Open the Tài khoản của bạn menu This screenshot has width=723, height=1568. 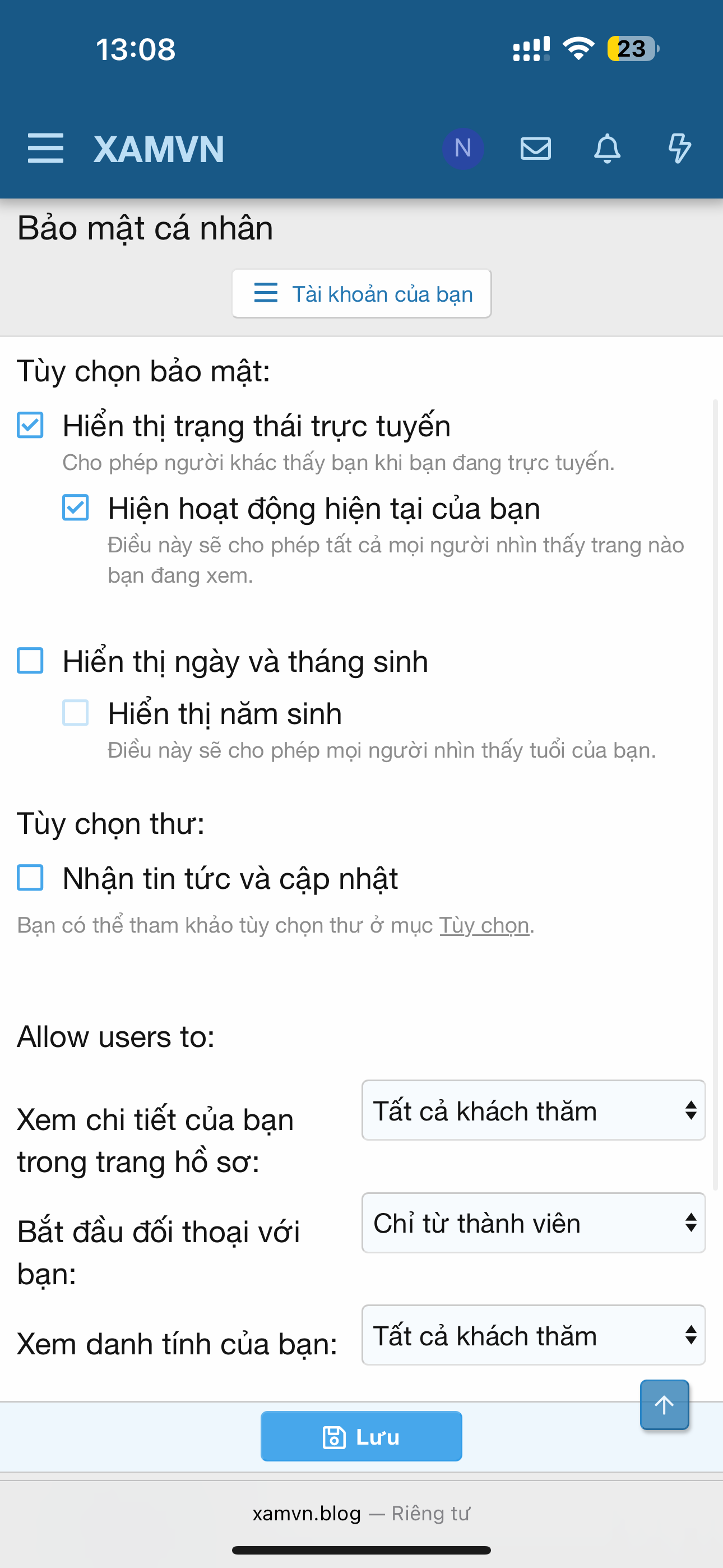click(361, 294)
